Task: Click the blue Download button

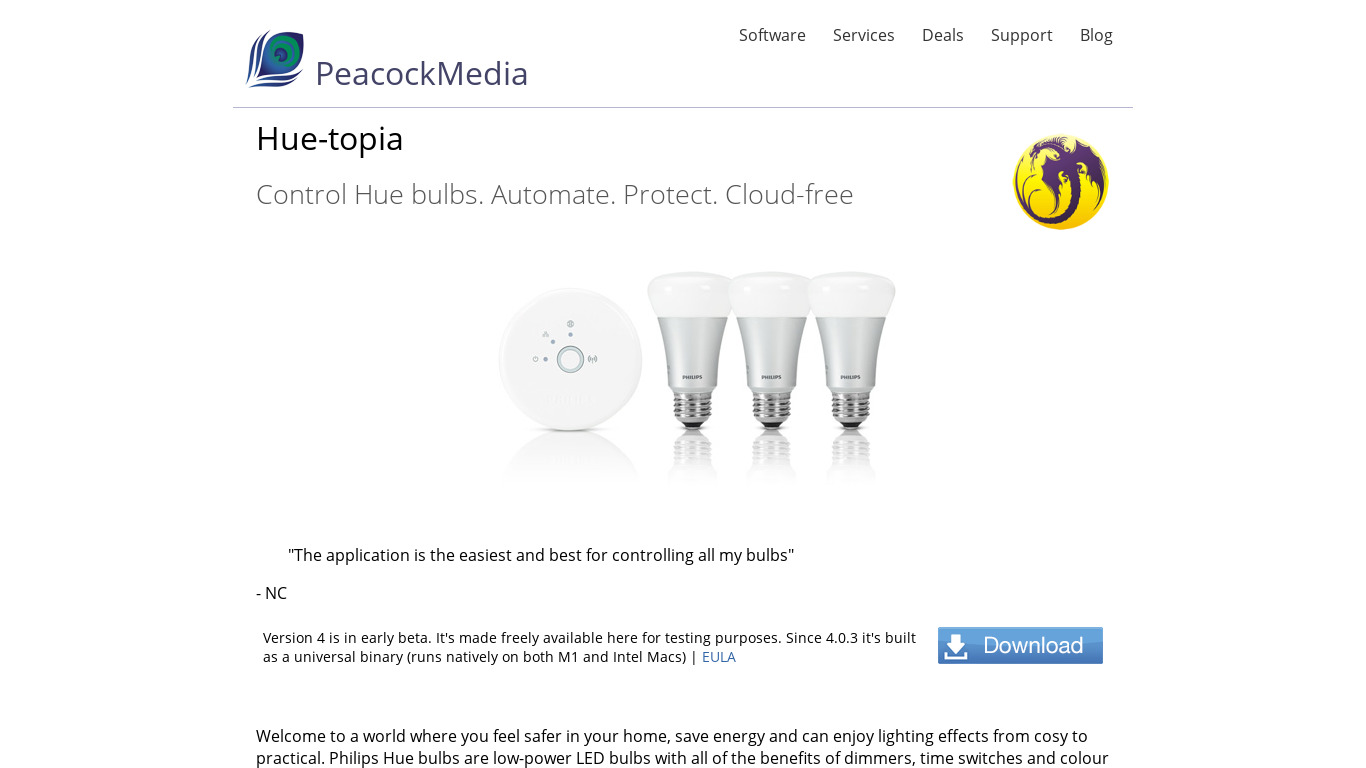Action: [1020, 646]
